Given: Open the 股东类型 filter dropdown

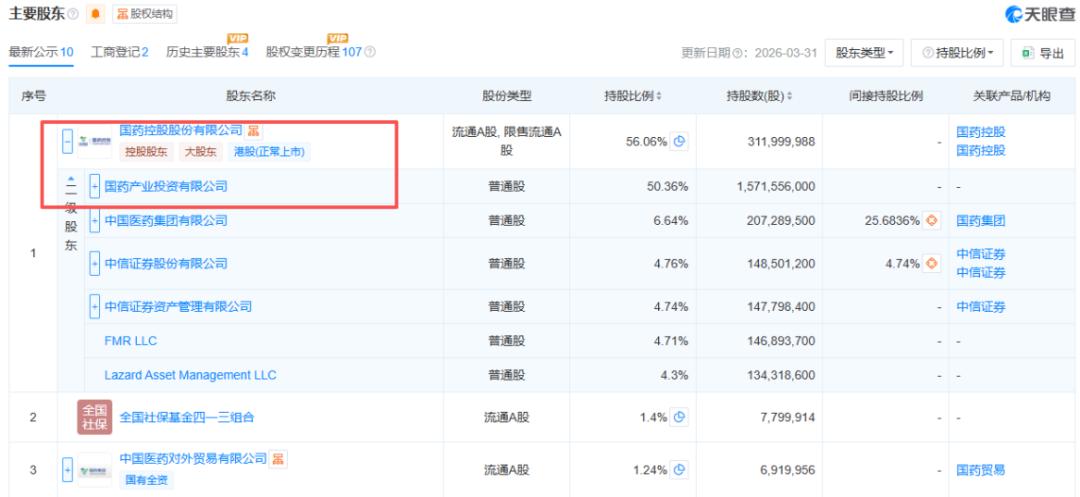Looking at the screenshot, I should point(864,53).
